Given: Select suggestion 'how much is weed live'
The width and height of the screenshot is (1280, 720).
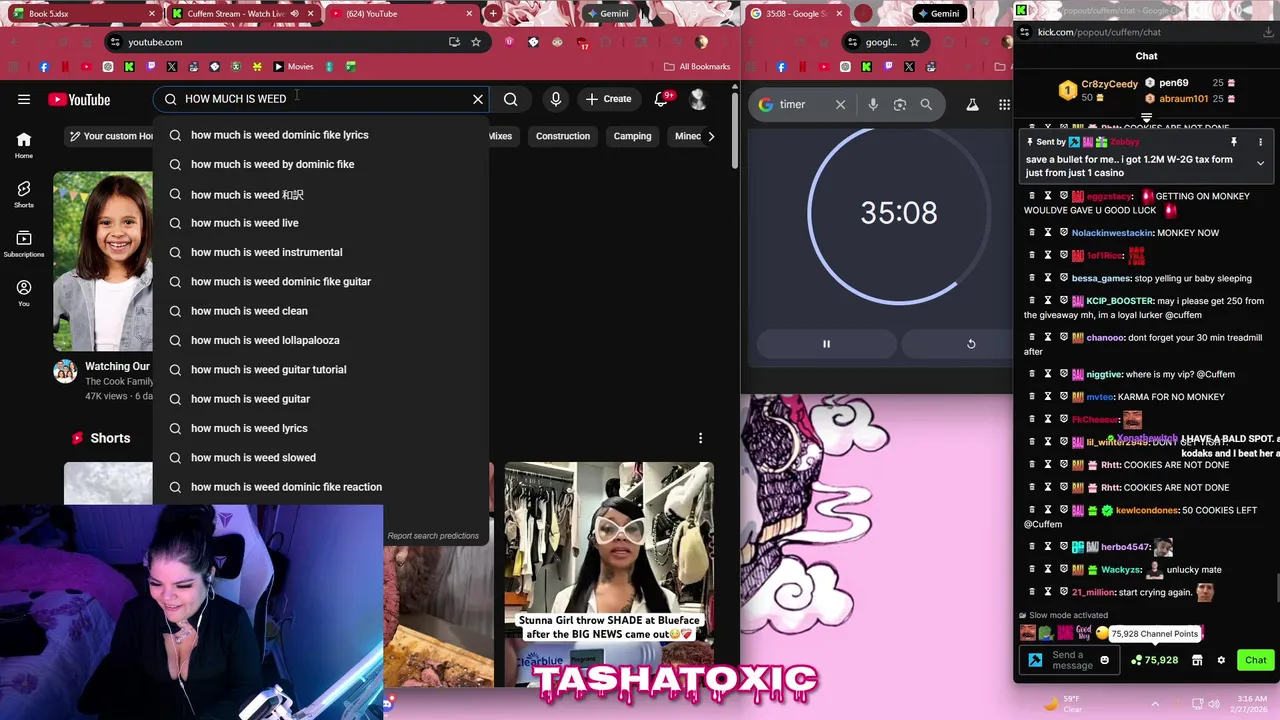Looking at the screenshot, I should click(x=321, y=223).
